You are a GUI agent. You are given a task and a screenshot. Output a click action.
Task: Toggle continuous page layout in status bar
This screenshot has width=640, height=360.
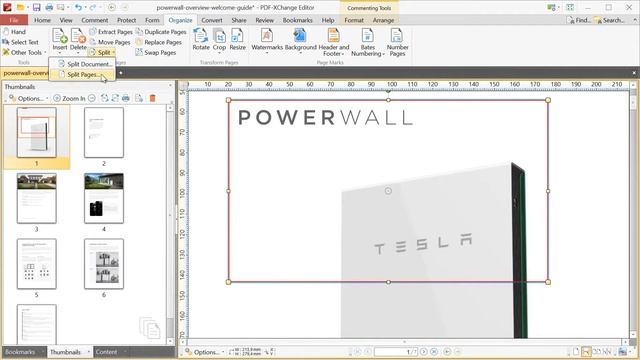(x=586, y=351)
